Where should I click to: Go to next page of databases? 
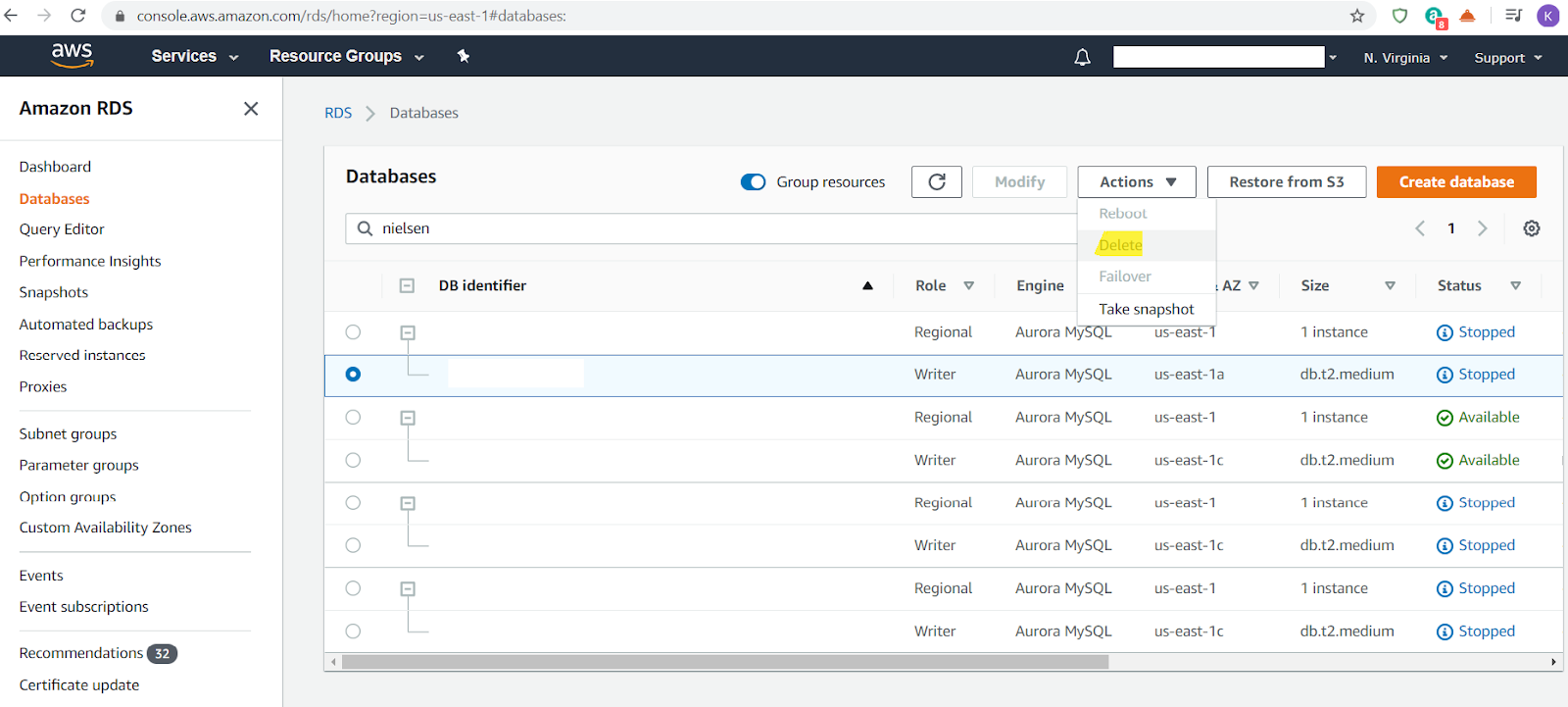pyautogui.click(x=1483, y=228)
